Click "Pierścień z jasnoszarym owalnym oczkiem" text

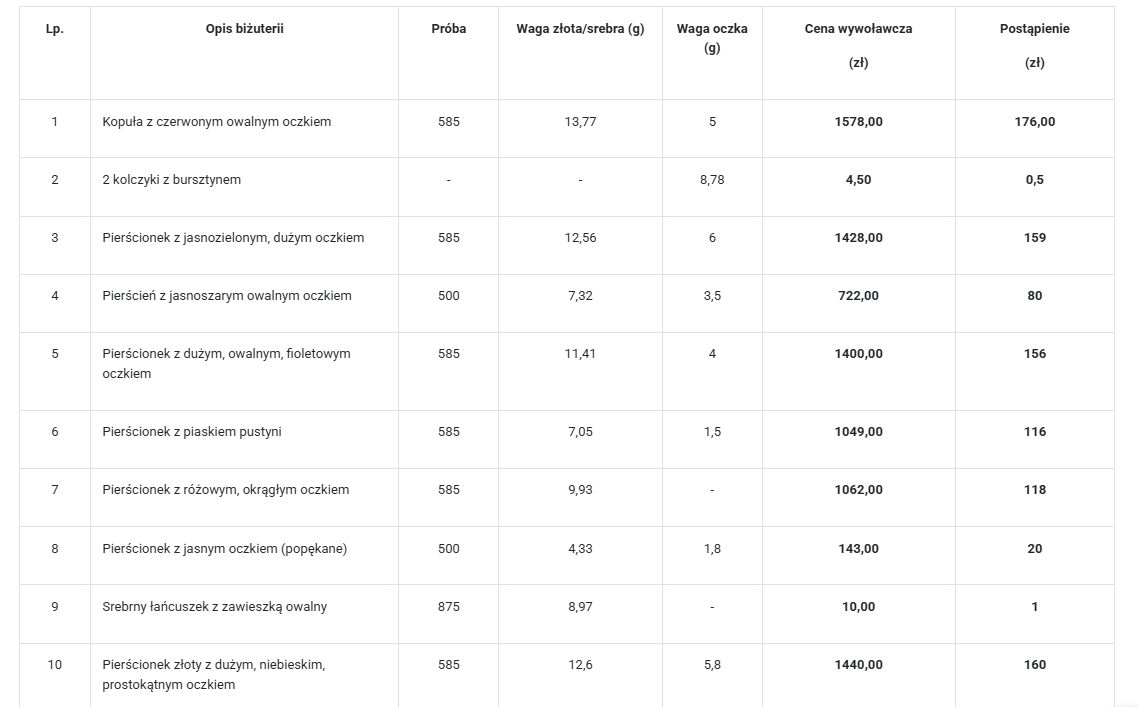227,296
